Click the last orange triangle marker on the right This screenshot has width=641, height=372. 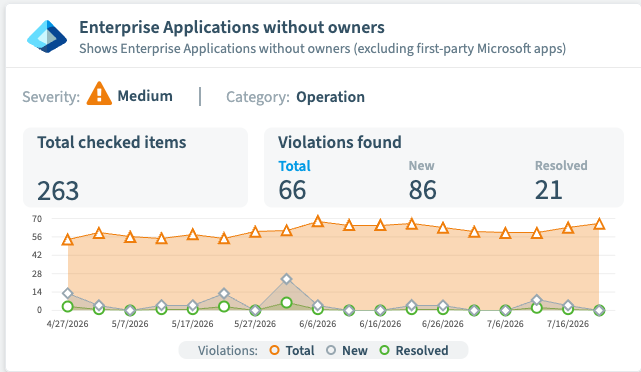(x=599, y=224)
